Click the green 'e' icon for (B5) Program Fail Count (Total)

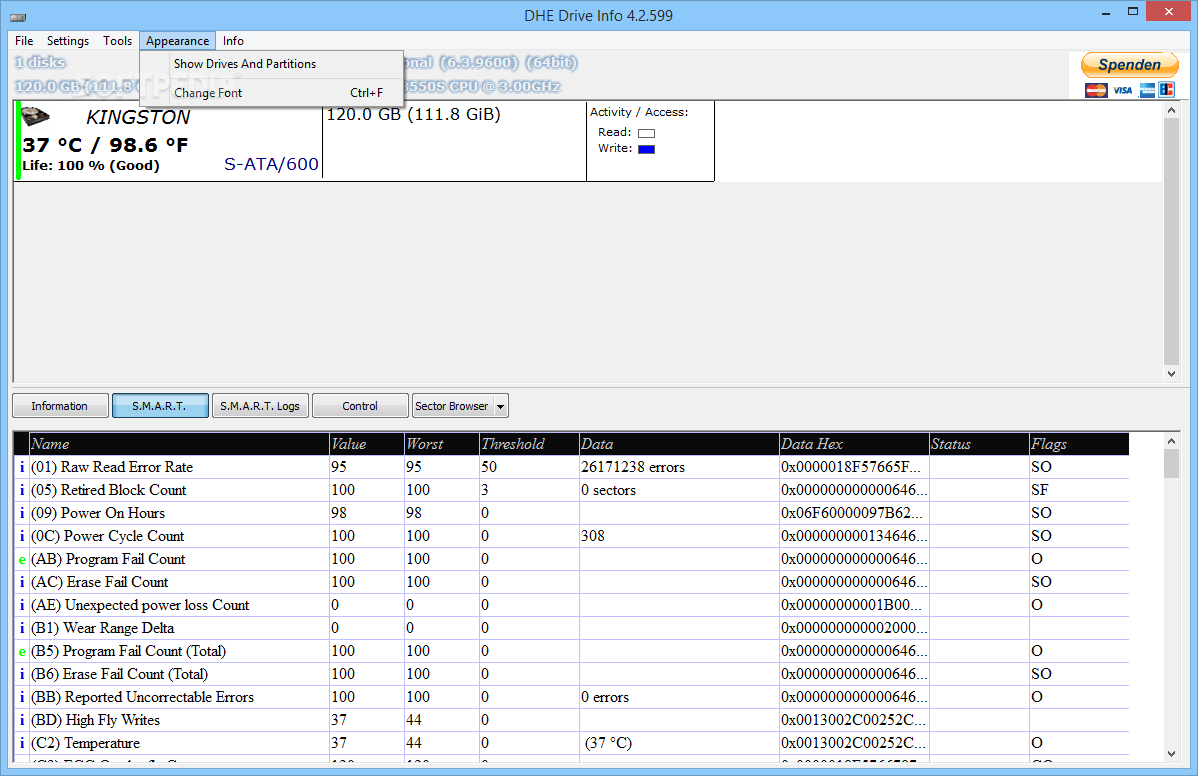click(21, 651)
